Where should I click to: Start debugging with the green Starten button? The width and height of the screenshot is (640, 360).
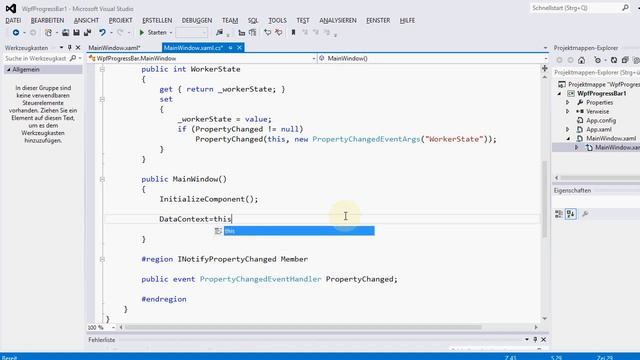153,32
